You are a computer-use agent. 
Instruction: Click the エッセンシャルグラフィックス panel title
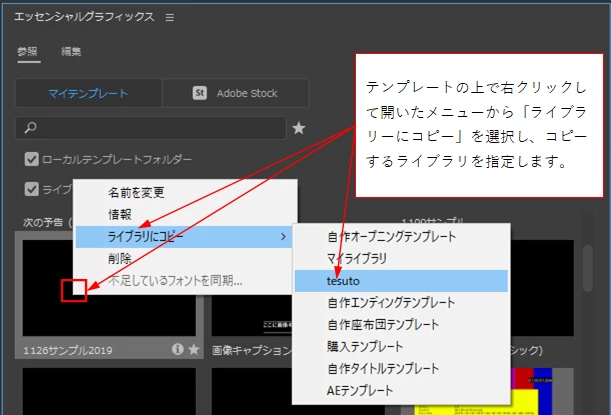coord(84,17)
